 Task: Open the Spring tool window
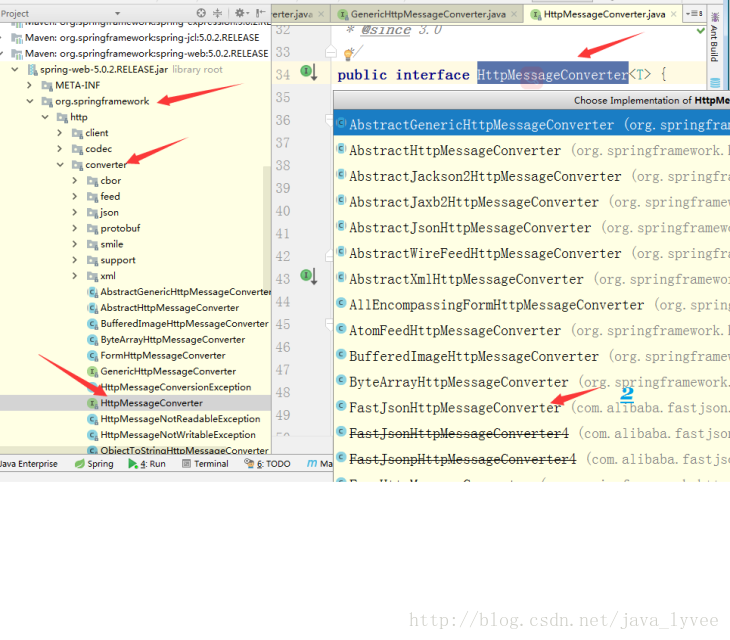point(94,464)
